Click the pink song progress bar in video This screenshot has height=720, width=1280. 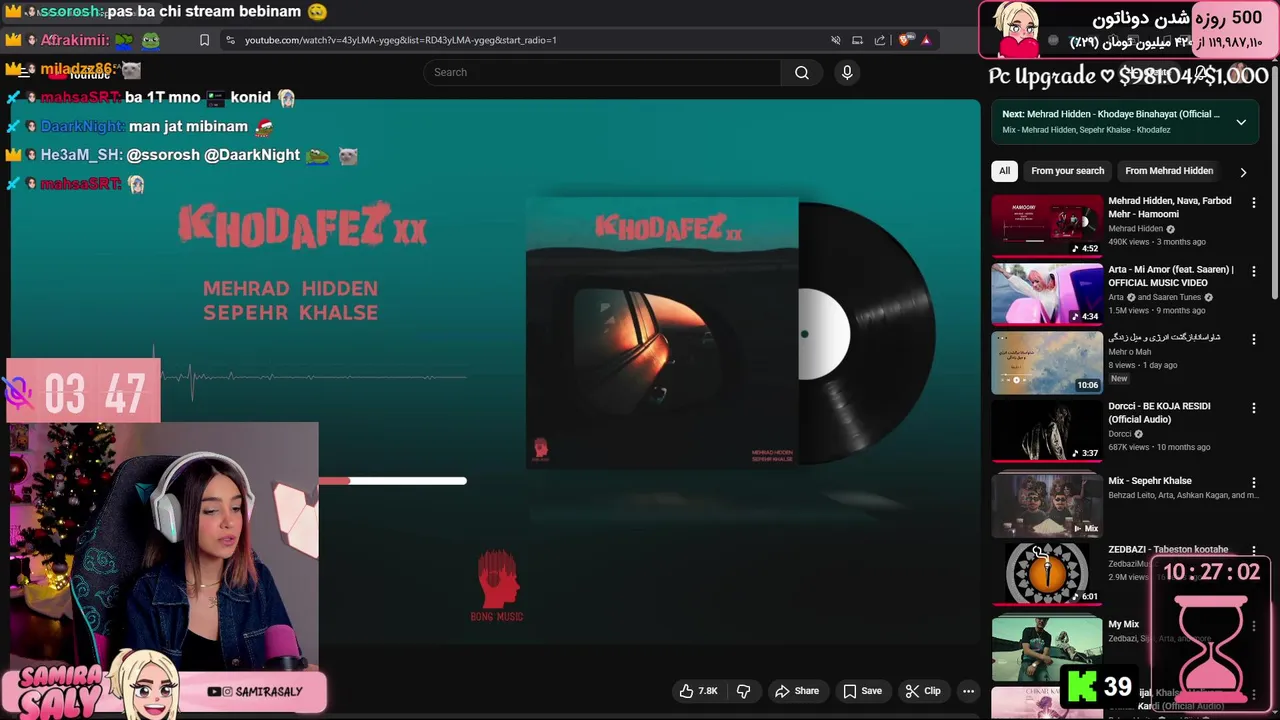392,481
